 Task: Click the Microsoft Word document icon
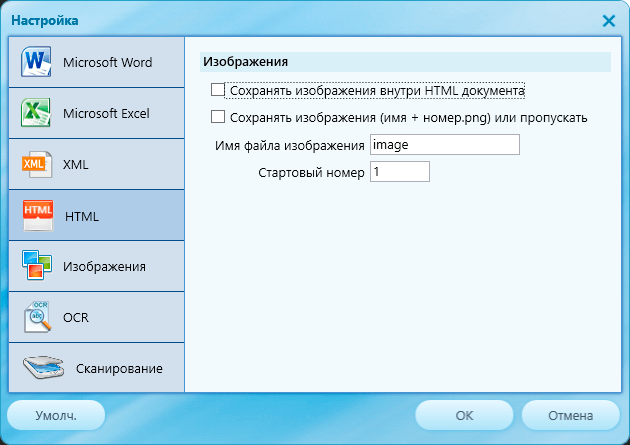[x=35, y=62]
